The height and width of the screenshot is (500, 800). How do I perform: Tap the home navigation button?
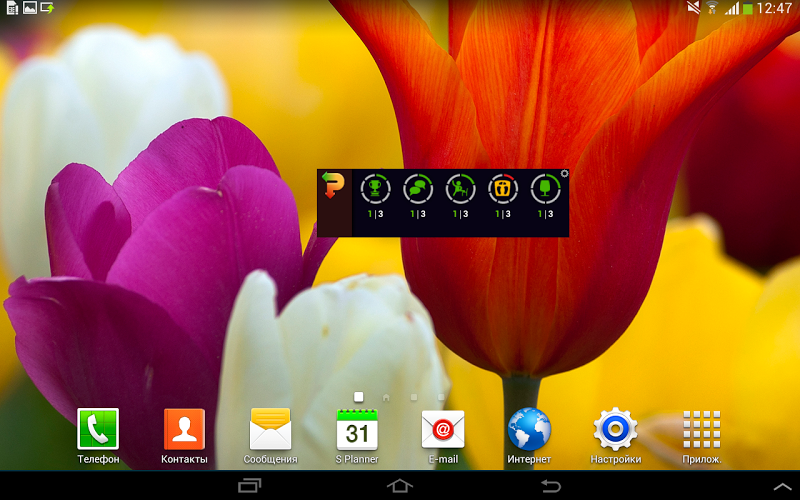coord(399,485)
